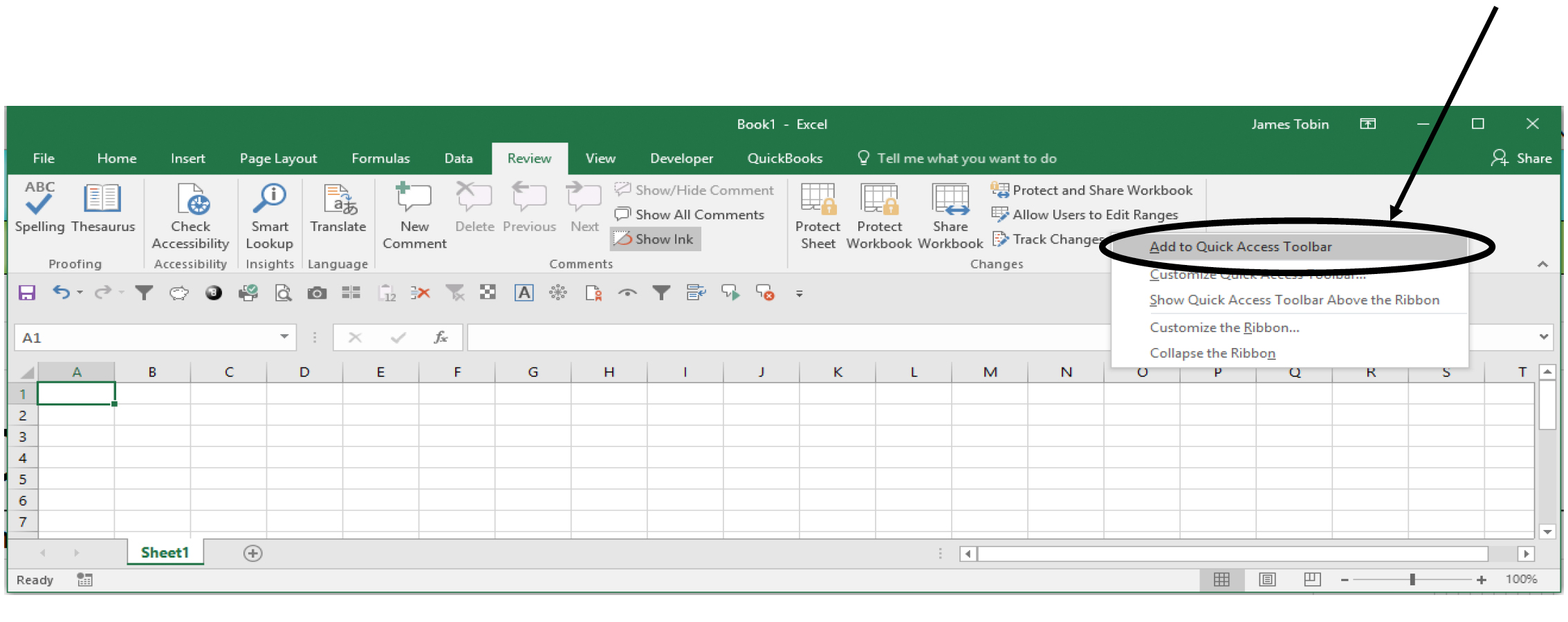Click Protect and Share Workbook

(x=1092, y=190)
